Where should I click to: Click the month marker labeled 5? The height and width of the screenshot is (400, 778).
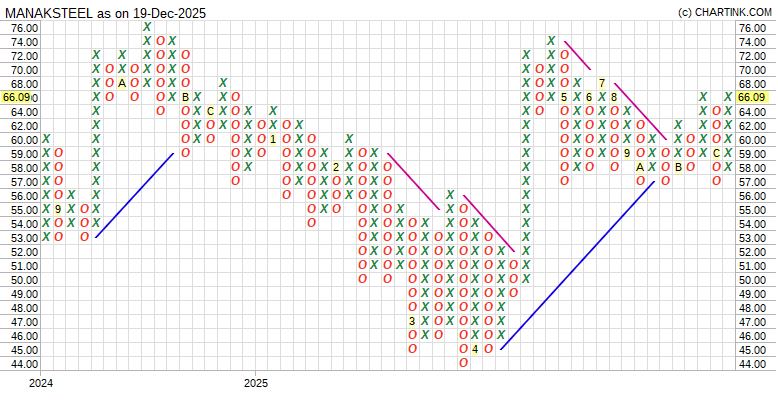(564, 97)
